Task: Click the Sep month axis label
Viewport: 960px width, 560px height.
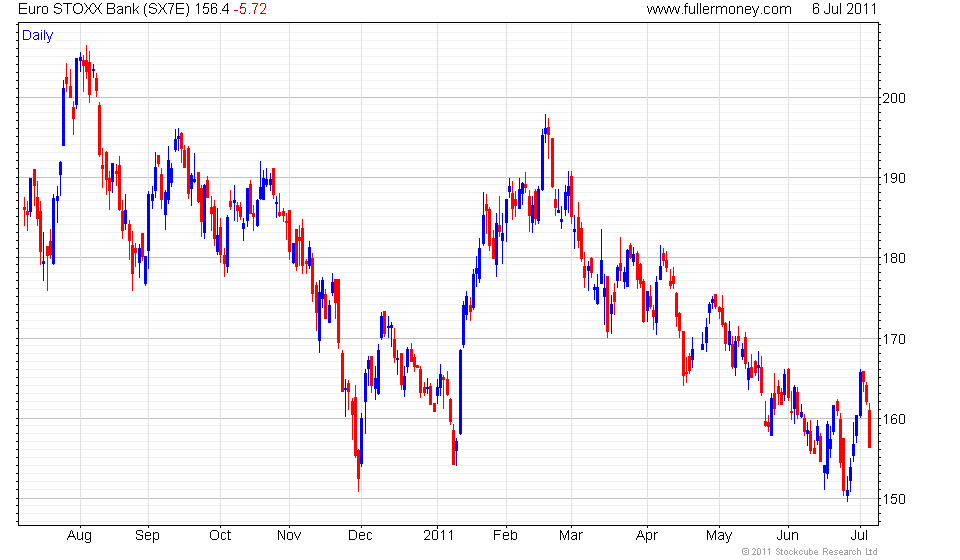Action: pyautogui.click(x=147, y=536)
